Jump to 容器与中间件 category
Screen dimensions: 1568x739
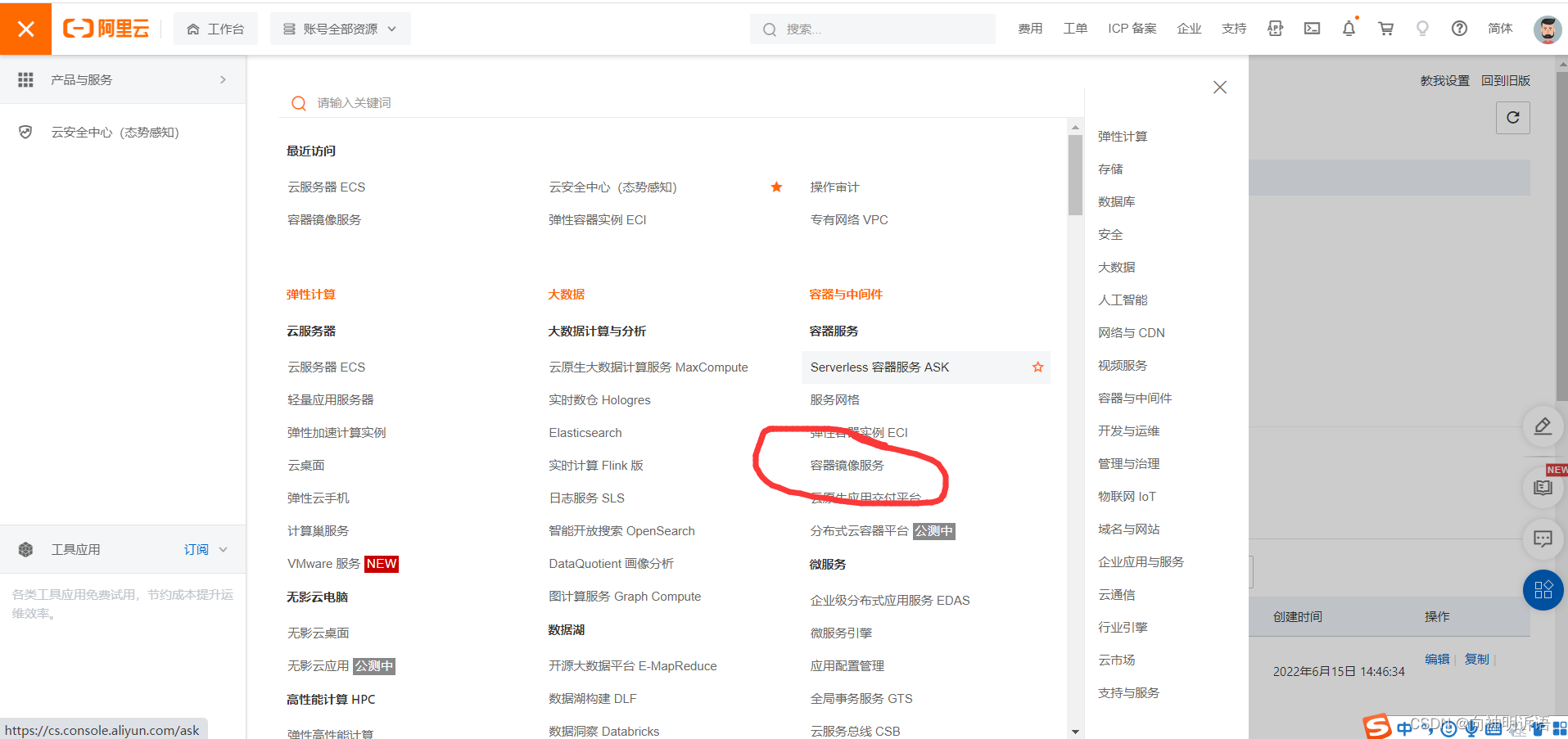1135,398
